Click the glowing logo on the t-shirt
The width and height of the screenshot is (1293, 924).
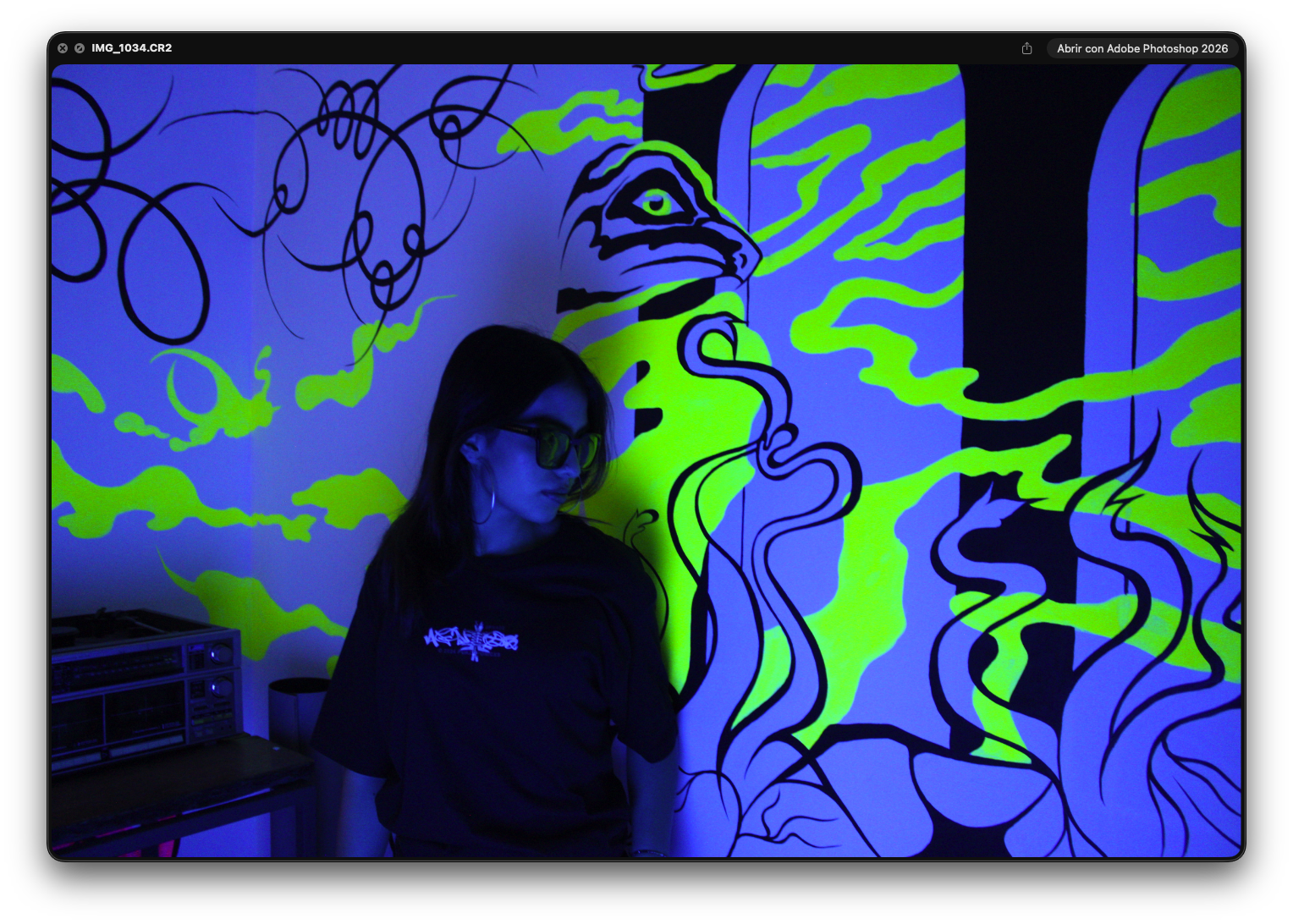(471, 641)
